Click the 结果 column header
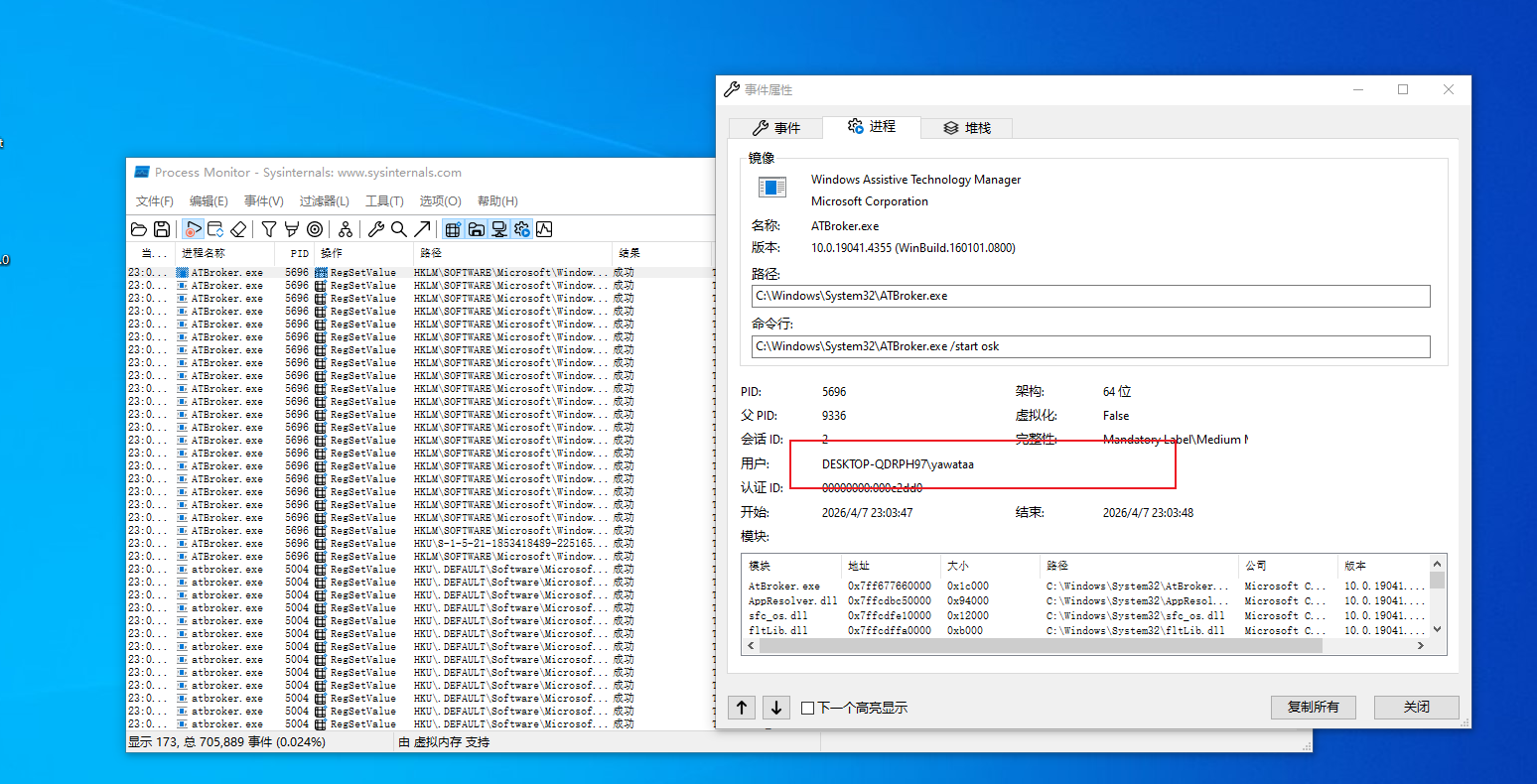Viewport: 1537px width, 784px height. click(661, 253)
